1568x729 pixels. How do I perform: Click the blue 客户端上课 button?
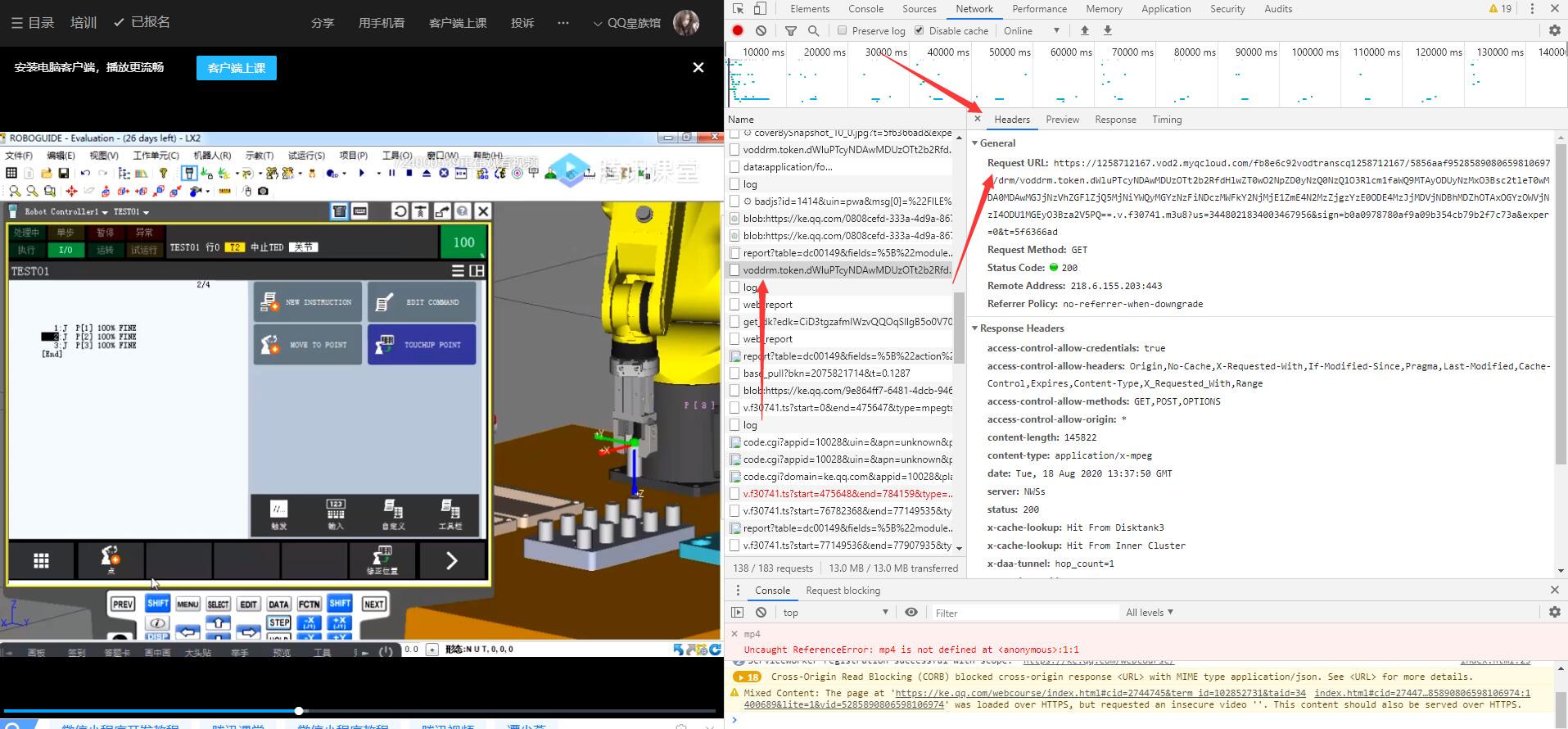click(237, 68)
